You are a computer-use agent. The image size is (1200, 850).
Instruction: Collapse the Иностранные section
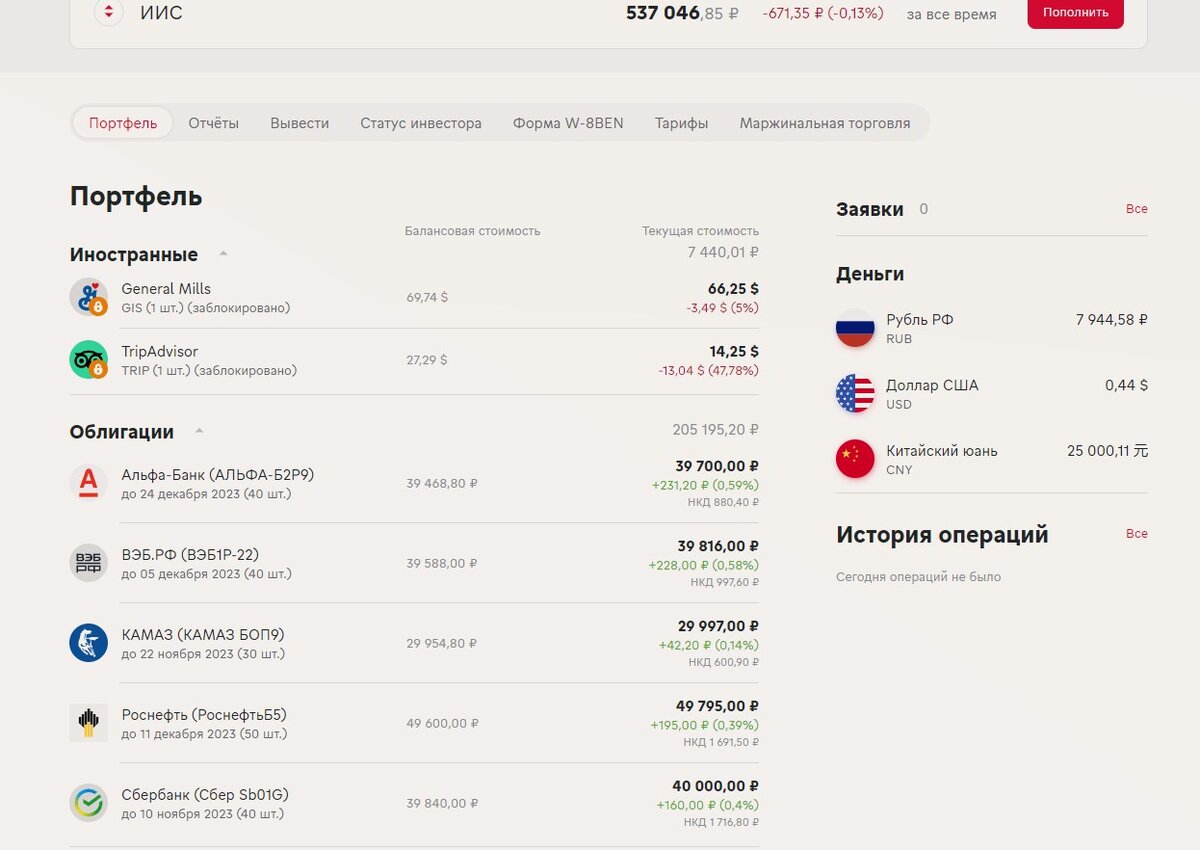coord(223,254)
